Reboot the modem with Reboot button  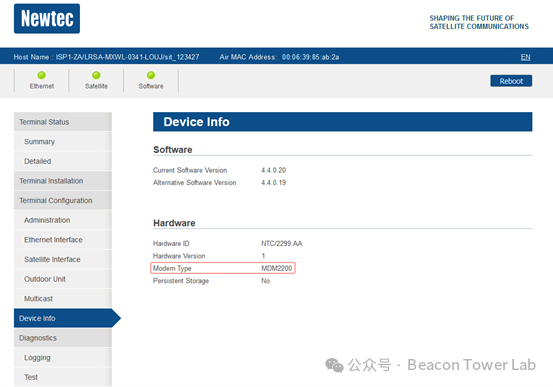pyautogui.click(x=511, y=81)
